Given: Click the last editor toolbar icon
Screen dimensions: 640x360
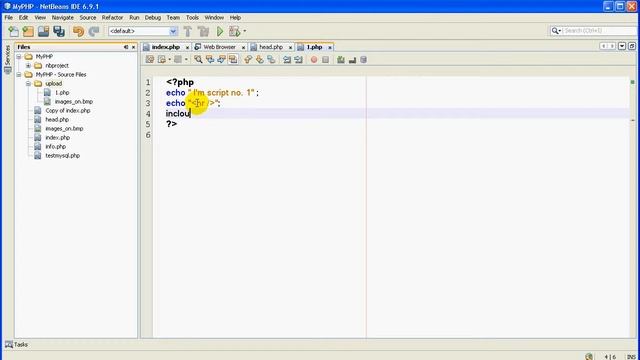Looking at the screenshot, I should pos(363,60).
